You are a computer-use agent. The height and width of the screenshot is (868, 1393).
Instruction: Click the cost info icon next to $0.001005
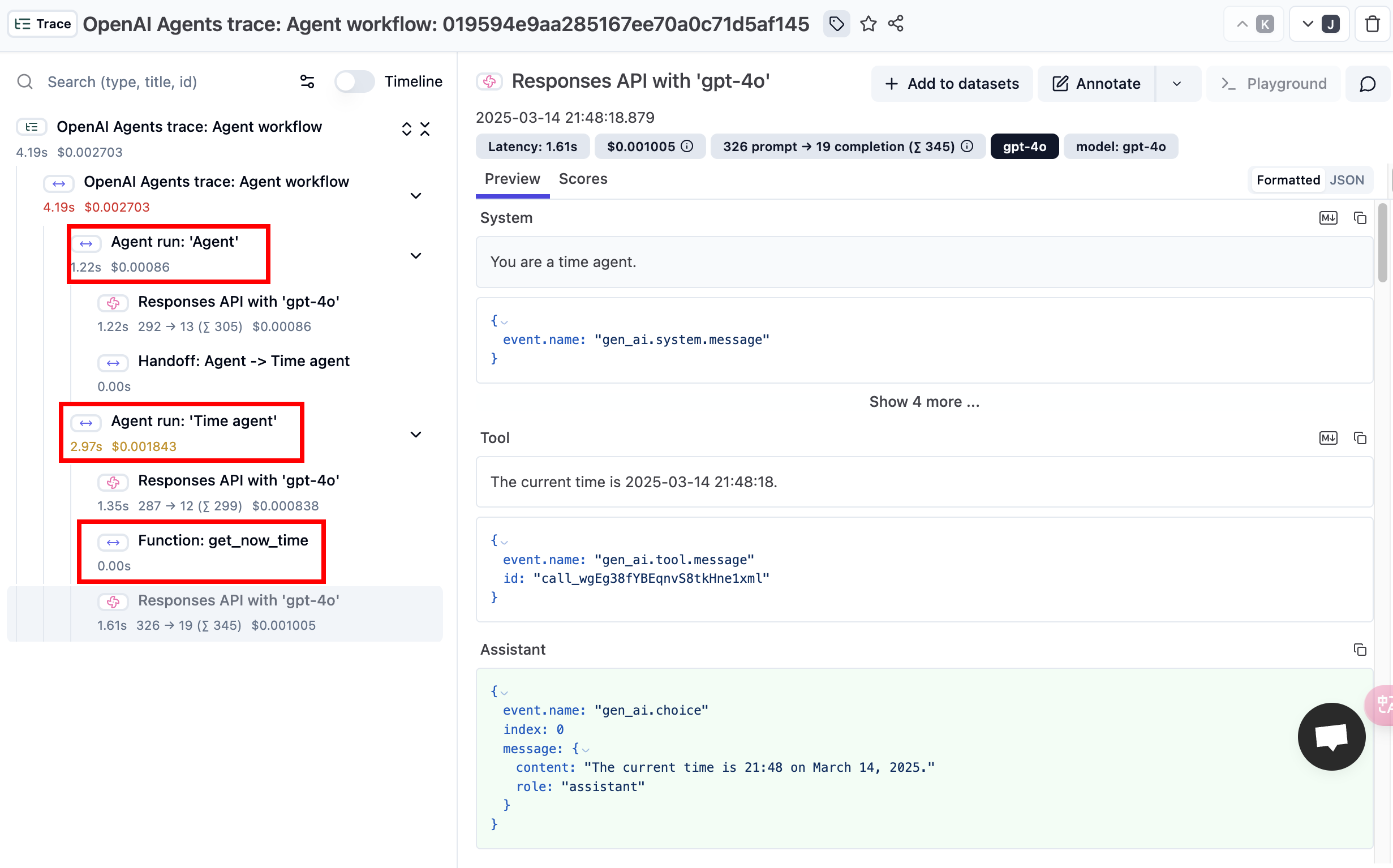[x=687, y=147]
